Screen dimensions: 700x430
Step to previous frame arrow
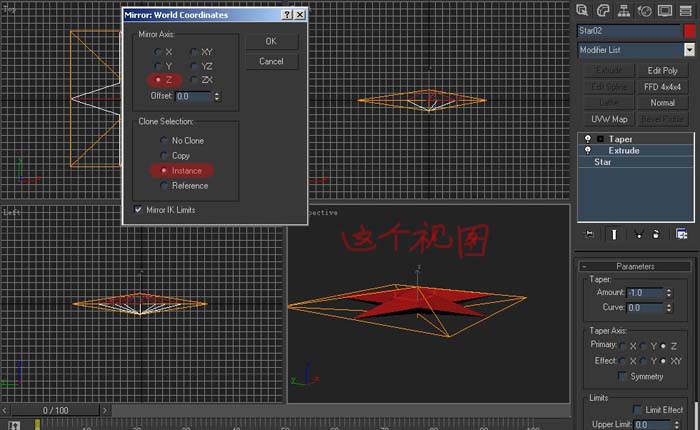4,410
